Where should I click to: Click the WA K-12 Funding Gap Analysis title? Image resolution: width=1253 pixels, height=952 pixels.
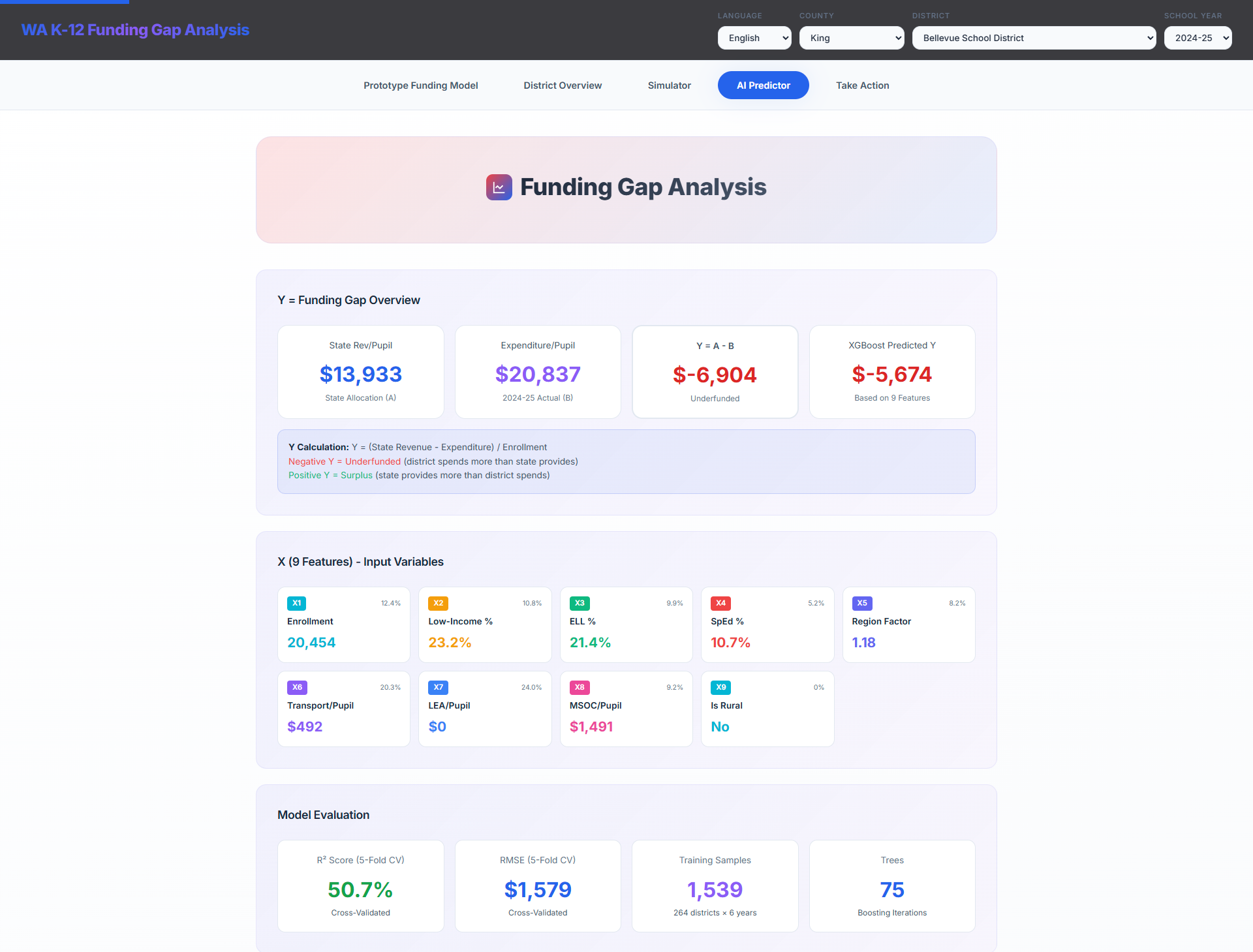pyautogui.click(x=135, y=30)
